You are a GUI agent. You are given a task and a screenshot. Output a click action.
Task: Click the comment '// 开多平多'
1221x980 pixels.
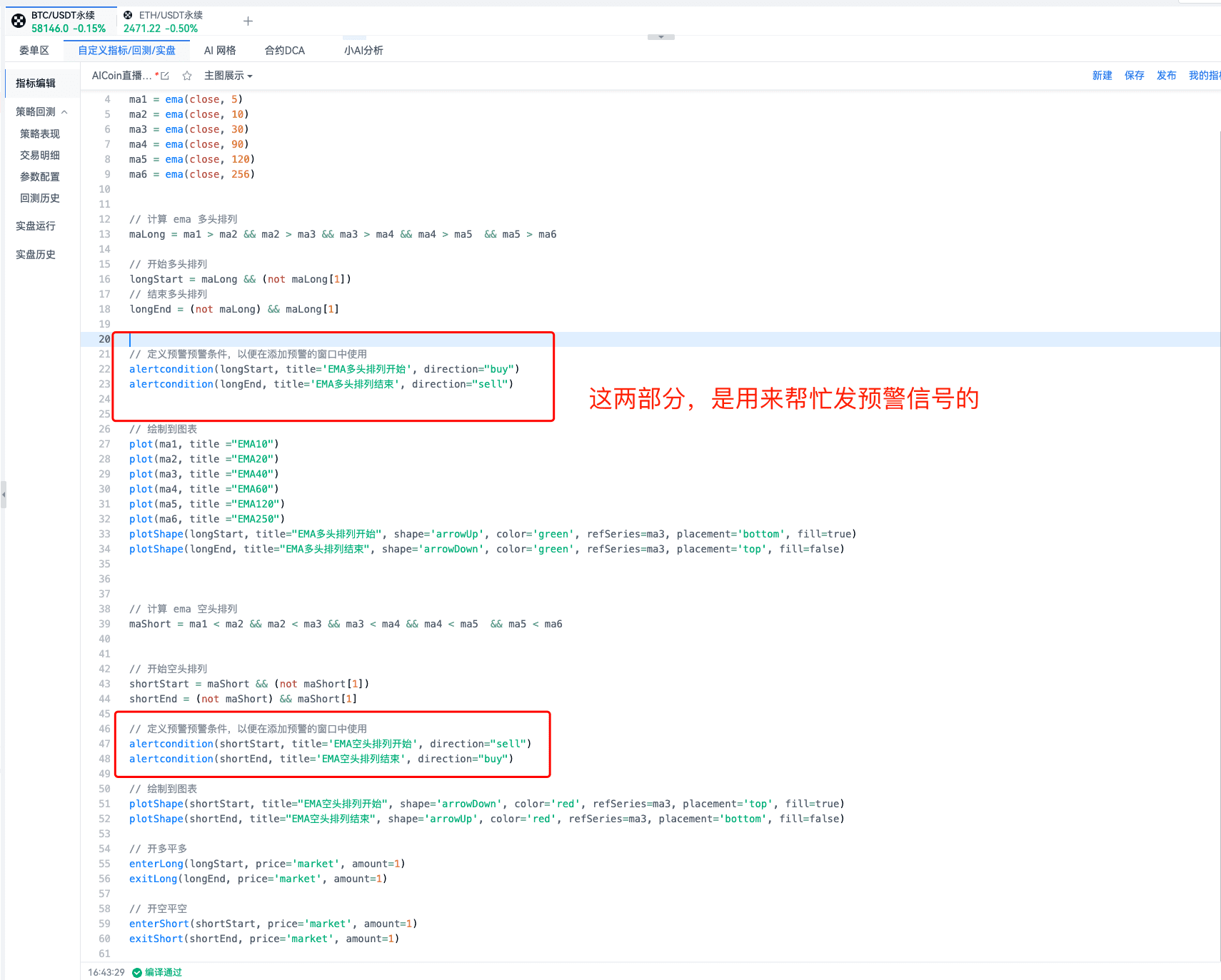[158, 849]
